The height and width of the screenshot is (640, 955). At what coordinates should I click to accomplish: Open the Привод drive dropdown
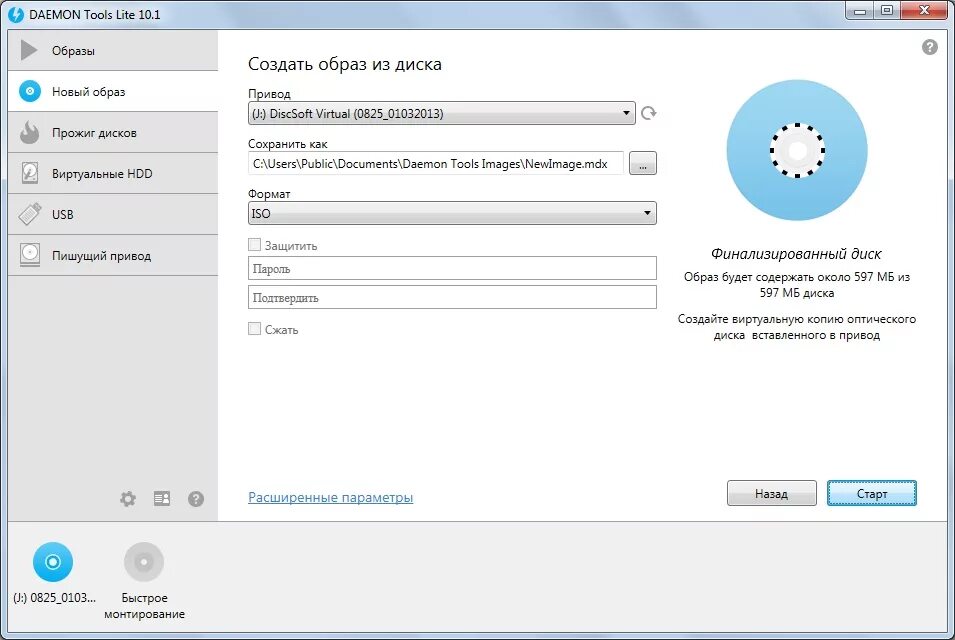coord(442,113)
